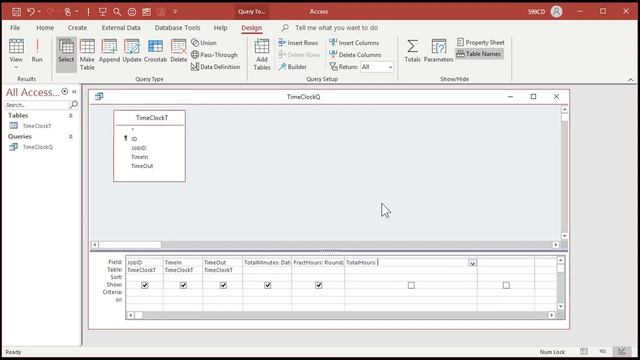Open the Property Sheet
This screenshot has width=640, height=360.
480,42
